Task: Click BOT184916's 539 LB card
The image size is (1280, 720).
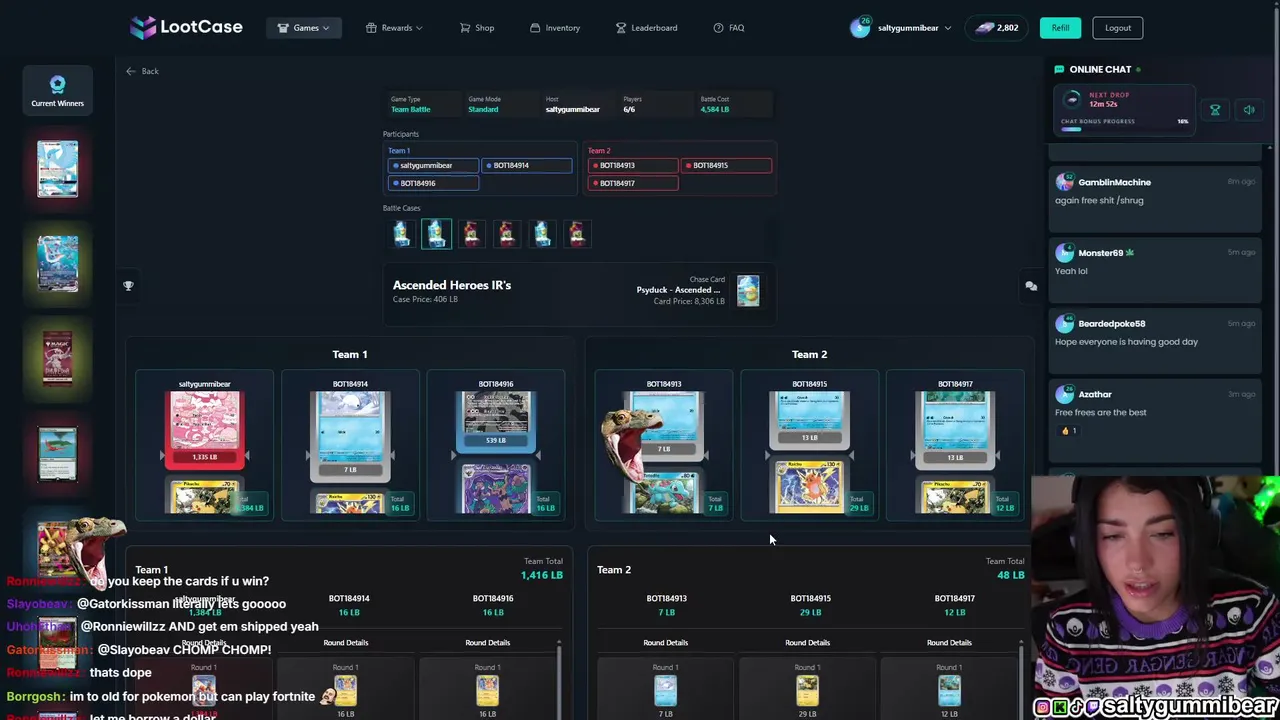Action: [496, 422]
